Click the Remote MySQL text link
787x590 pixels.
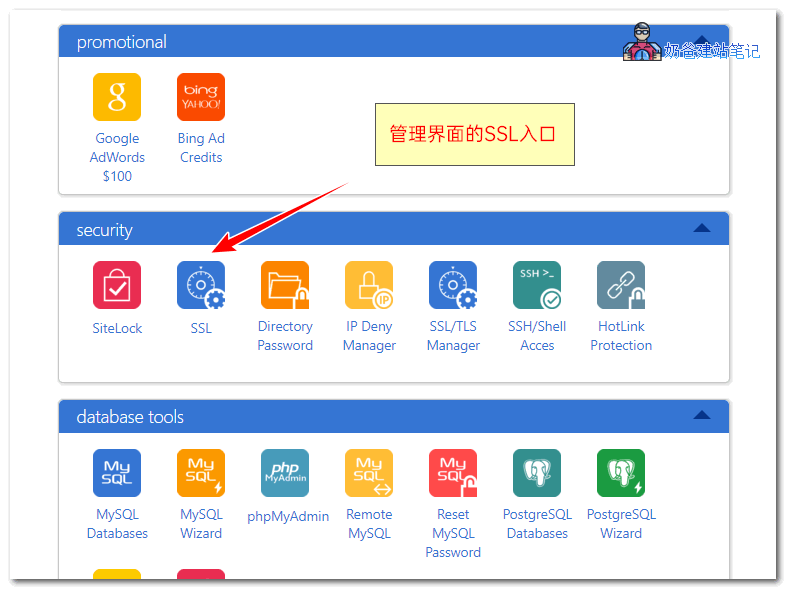tap(369, 524)
